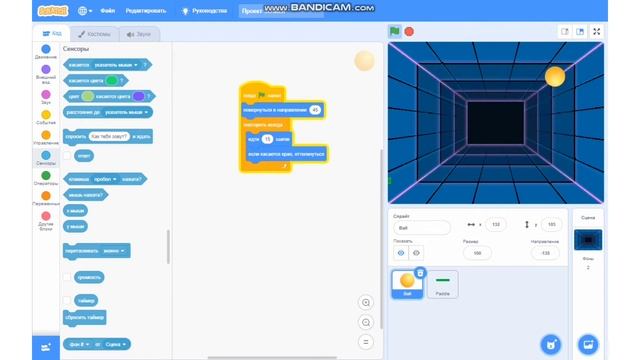Viewport: 640px width, 360px height.
Task: Click the sprite direction field
Action: (545, 253)
